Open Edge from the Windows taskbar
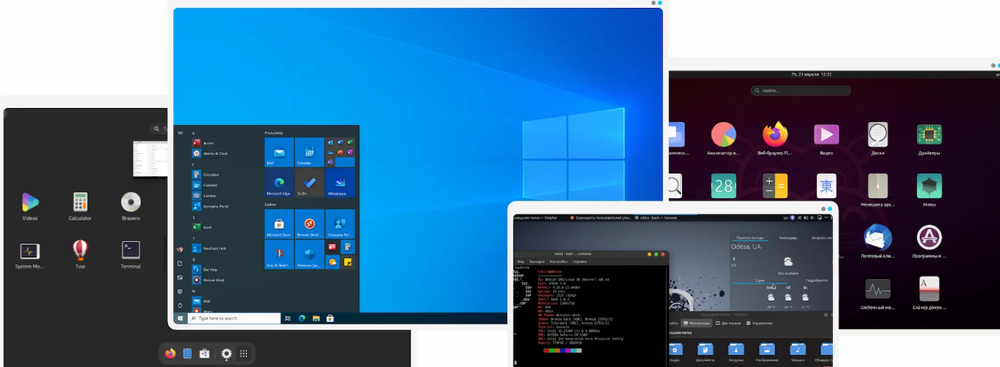This screenshot has height=367, width=1000. [x=302, y=318]
